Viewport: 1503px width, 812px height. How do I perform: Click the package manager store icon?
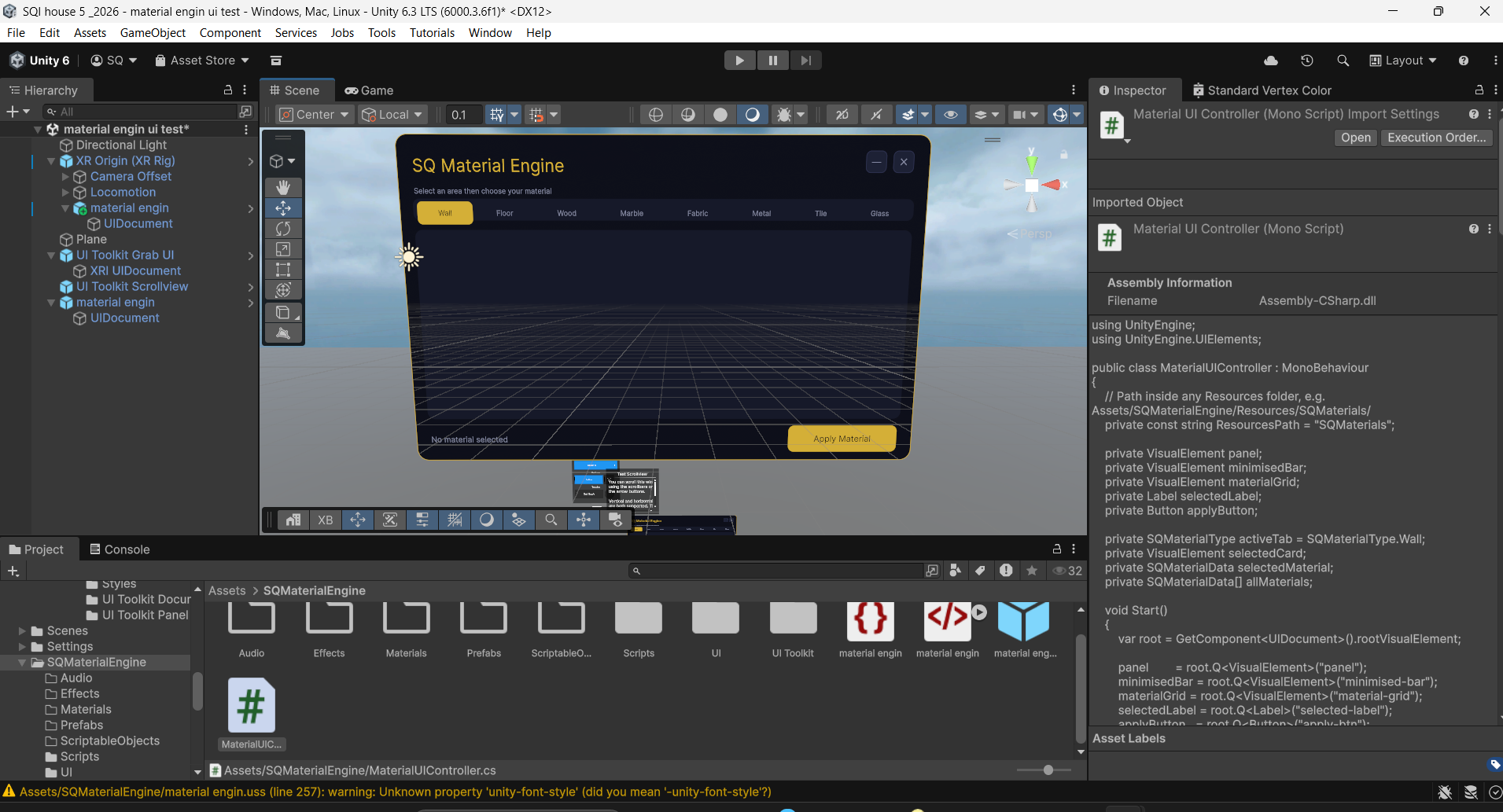tap(276, 61)
